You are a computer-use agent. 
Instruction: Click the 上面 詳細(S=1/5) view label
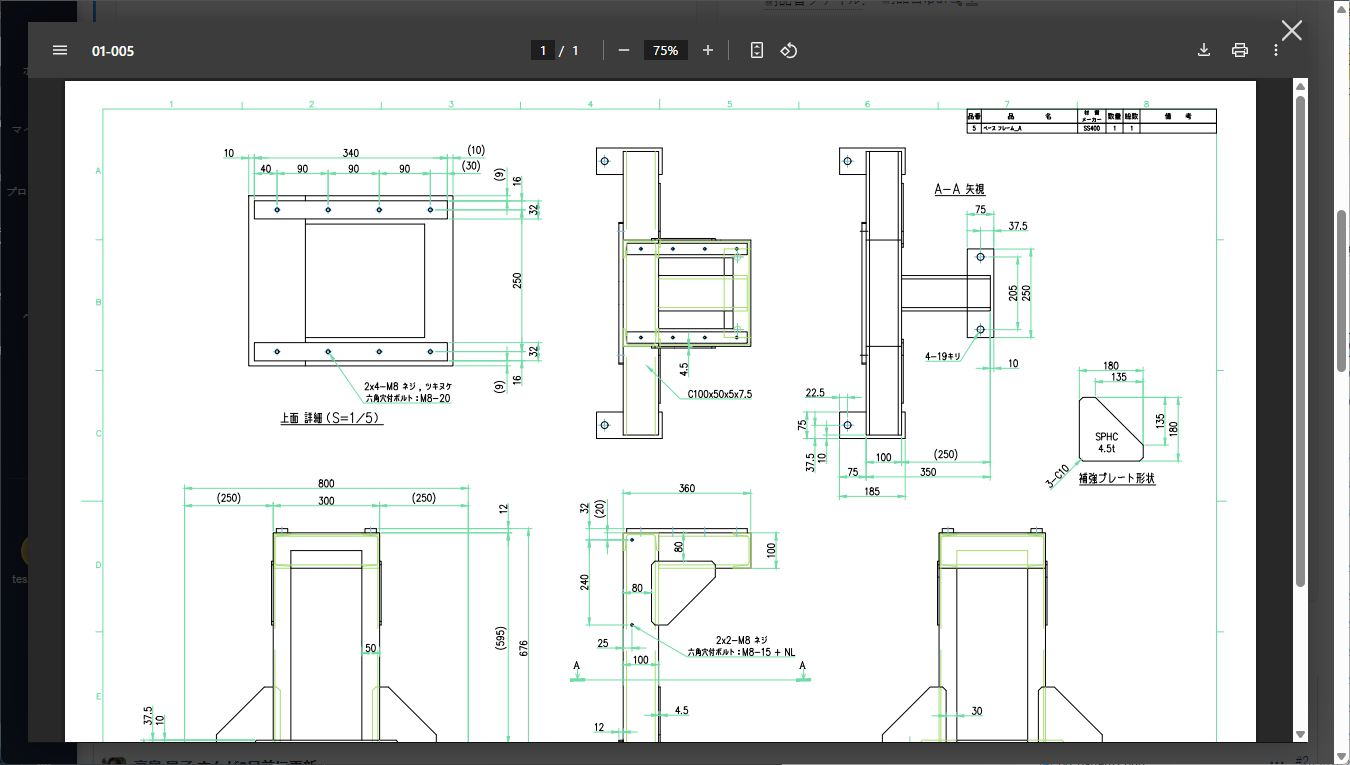click(x=331, y=419)
